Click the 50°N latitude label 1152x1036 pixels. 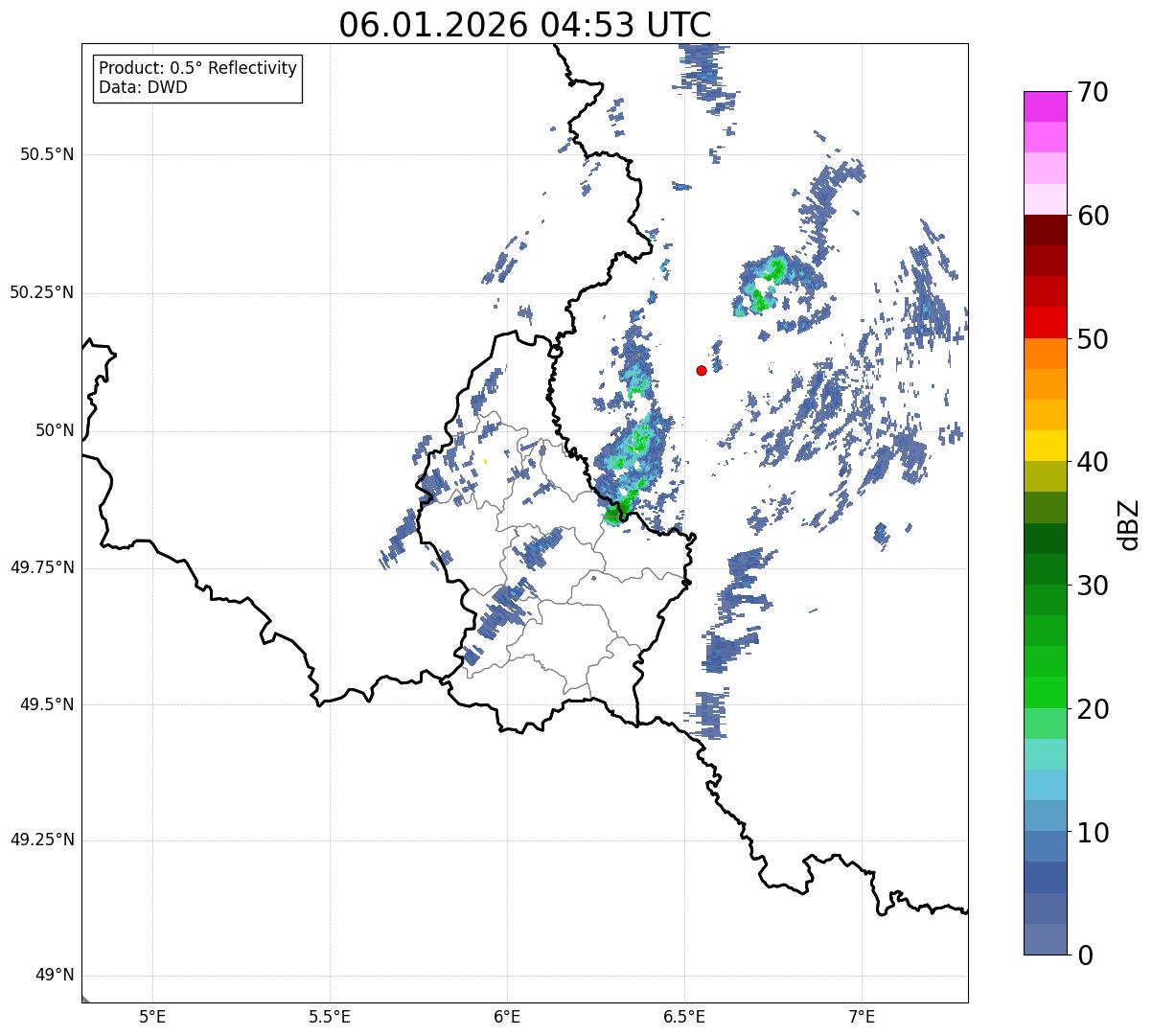(55, 430)
